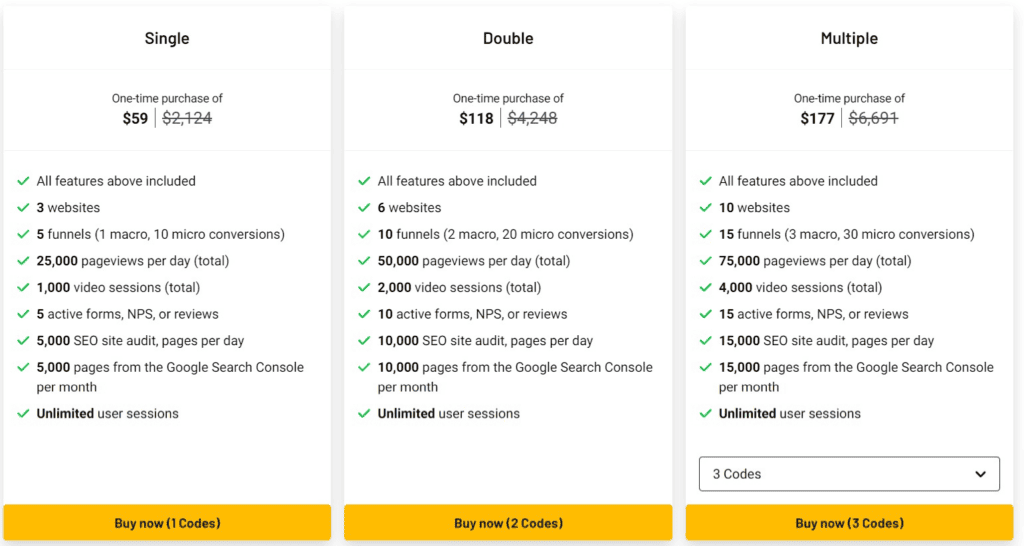Click checkmark next to 2,000 video sessions
Viewport: 1024px width, 546px height.
click(364, 288)
